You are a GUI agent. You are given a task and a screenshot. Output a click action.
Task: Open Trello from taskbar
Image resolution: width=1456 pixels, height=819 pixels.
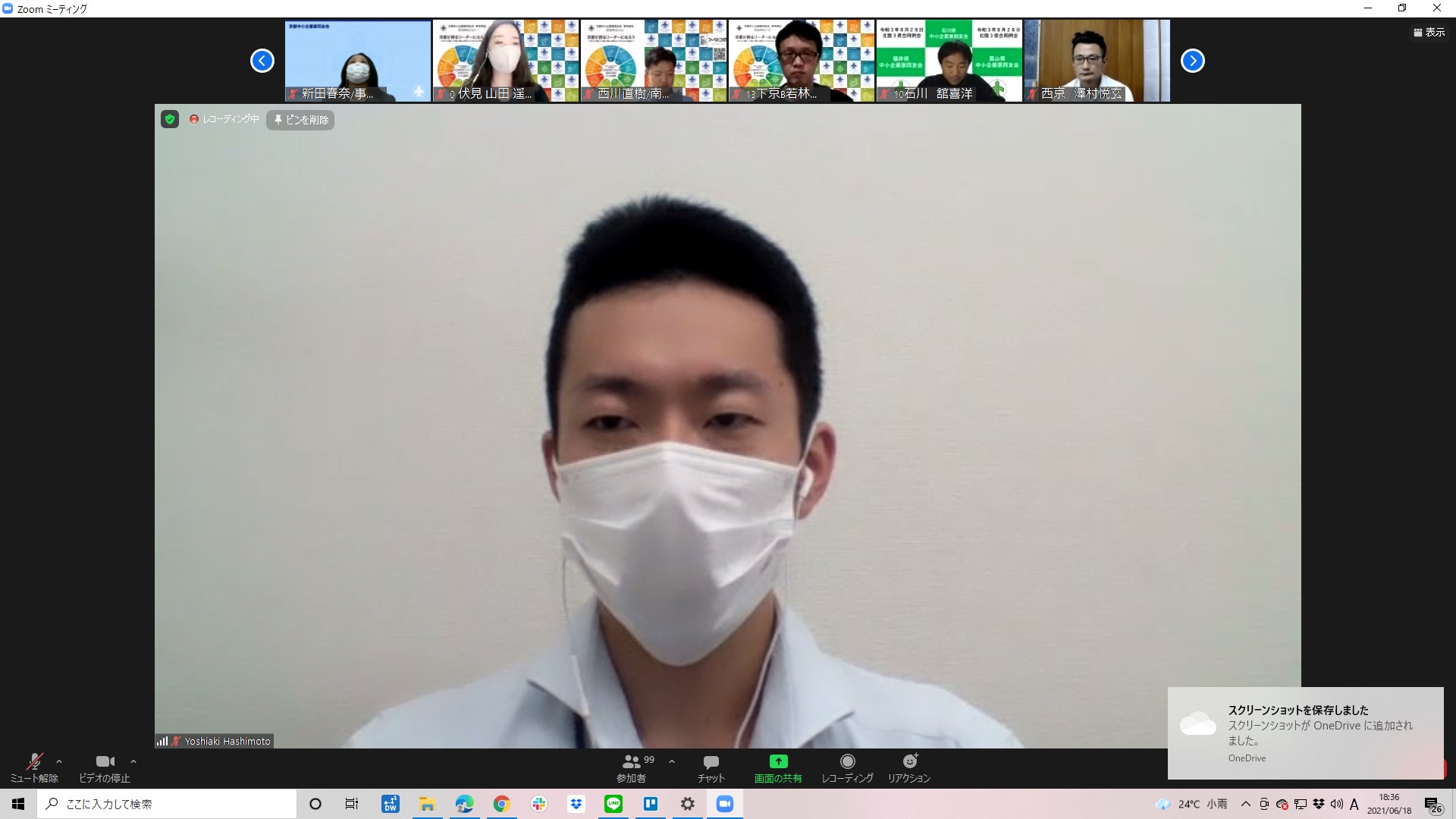[x=651, y=804]
